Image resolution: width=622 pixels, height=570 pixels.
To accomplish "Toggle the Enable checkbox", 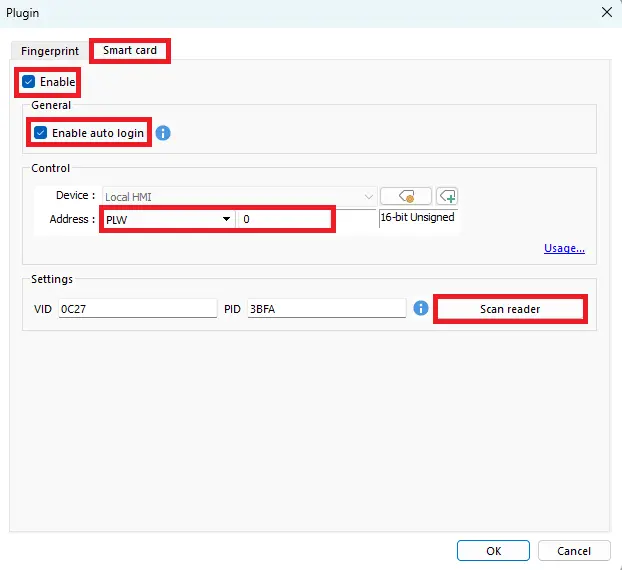I will (28, 82).
